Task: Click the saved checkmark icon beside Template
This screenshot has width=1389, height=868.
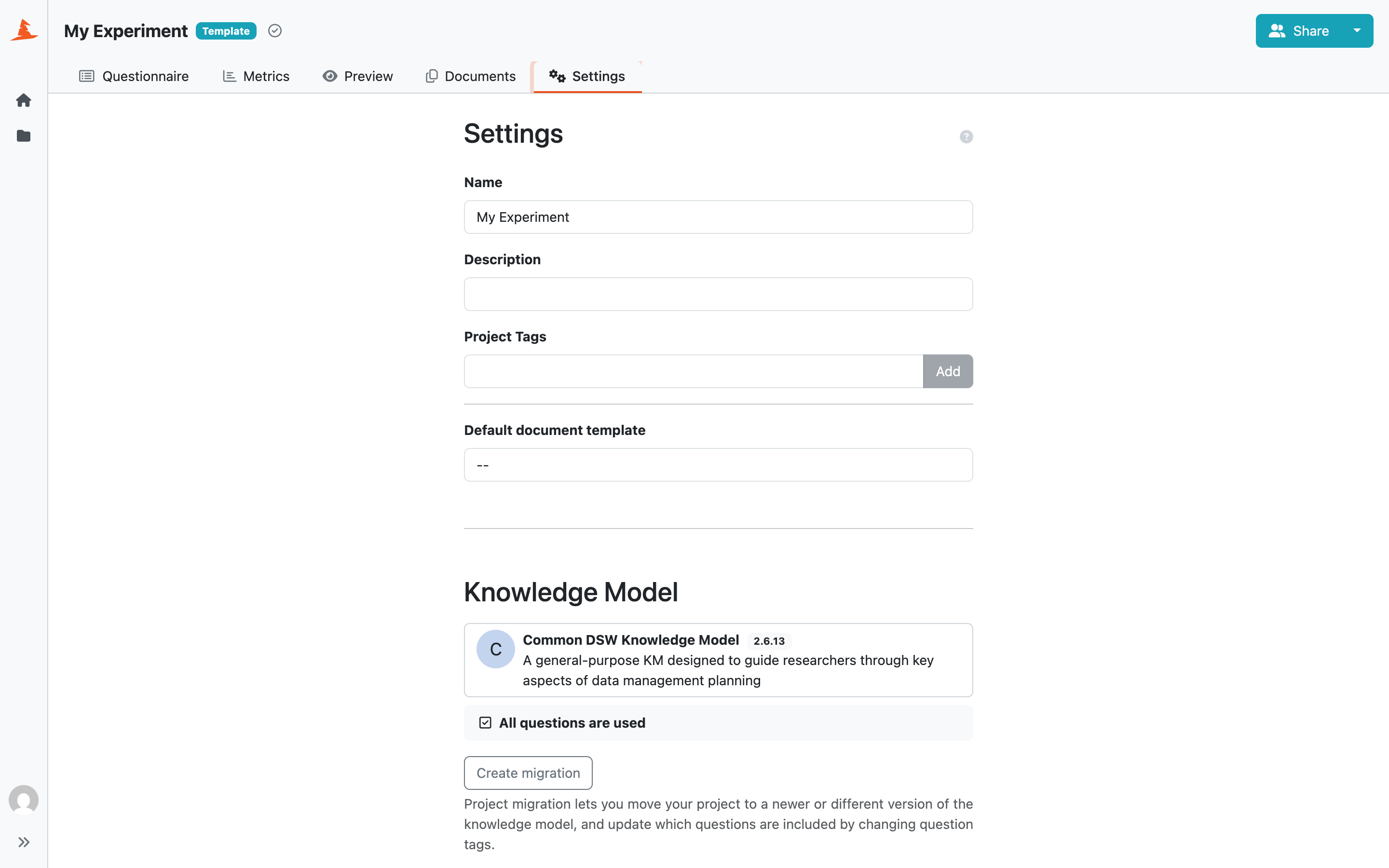Action: 275,31
